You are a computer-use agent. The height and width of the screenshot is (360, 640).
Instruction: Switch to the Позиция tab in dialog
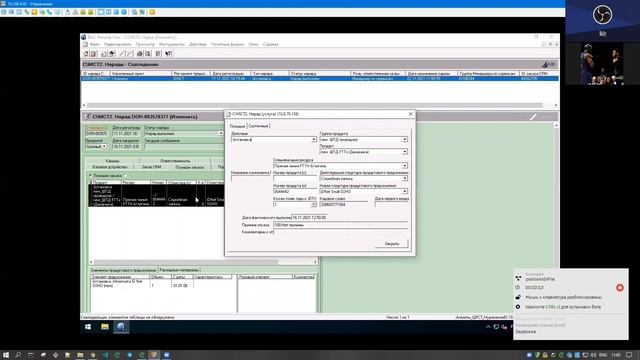point(237,126)
